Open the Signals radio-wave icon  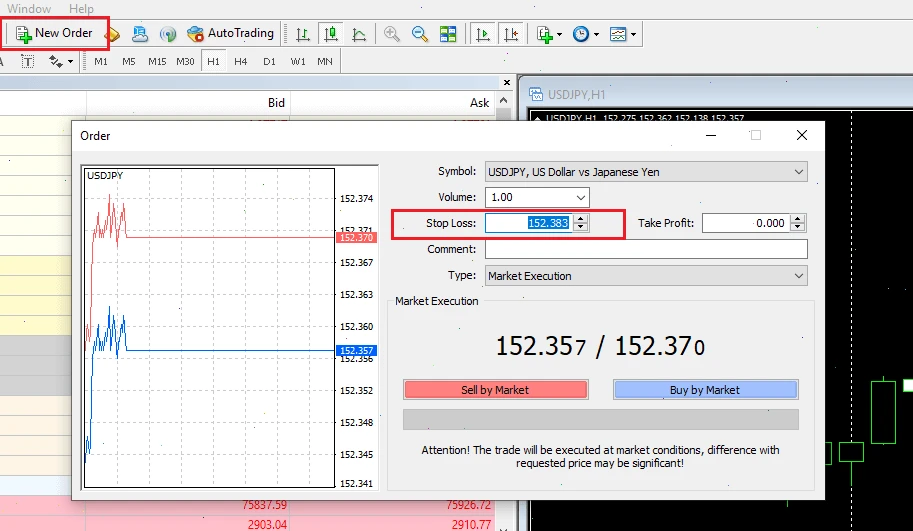pyautogui.click(x=168, y=34)
